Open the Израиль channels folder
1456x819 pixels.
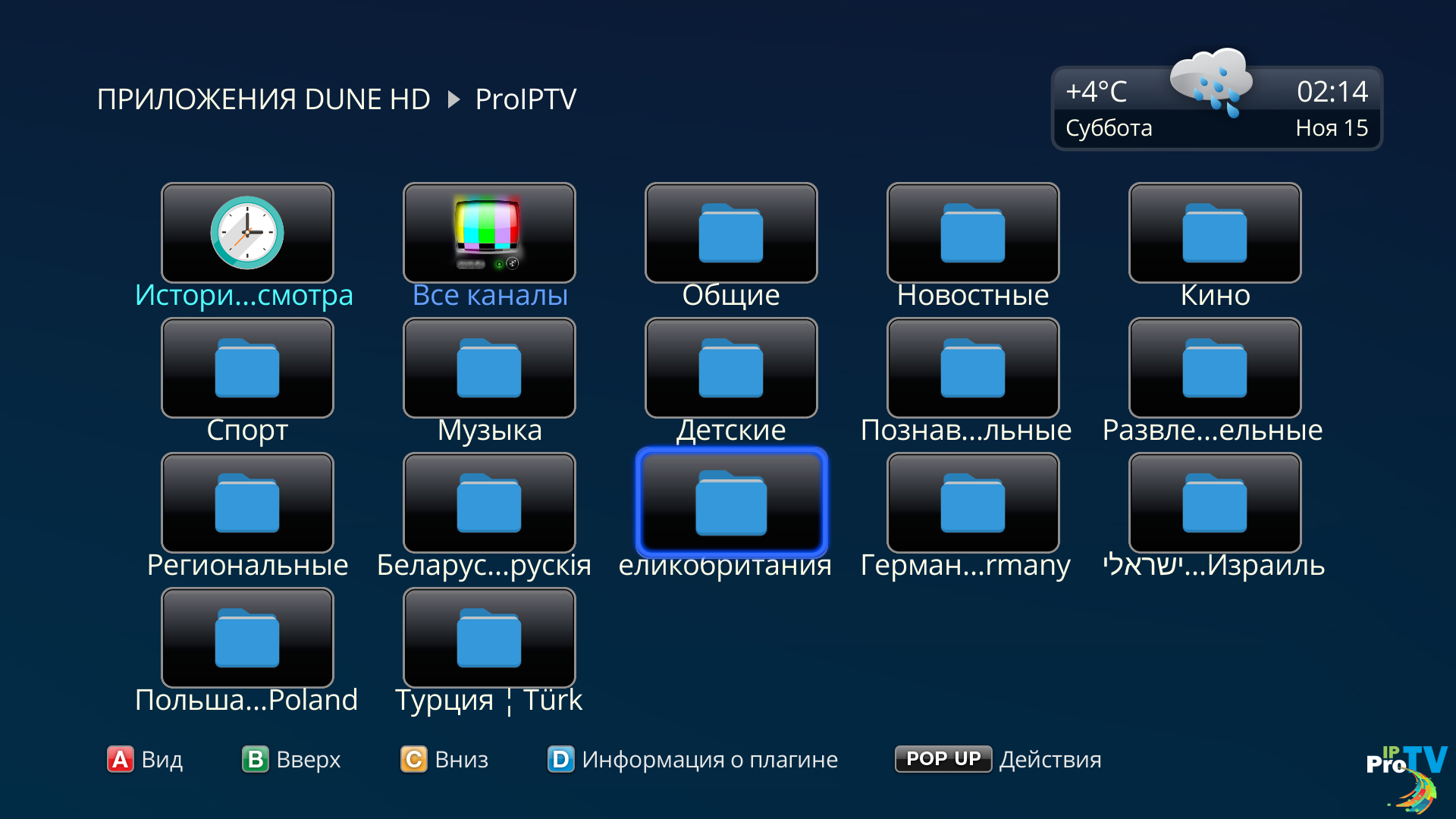(x=1215, y=503)
